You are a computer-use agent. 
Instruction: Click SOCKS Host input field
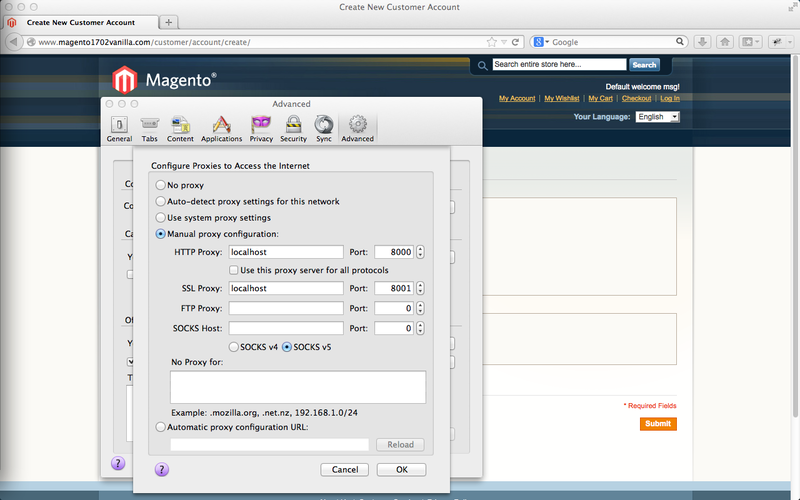click(x=286, y=328)
